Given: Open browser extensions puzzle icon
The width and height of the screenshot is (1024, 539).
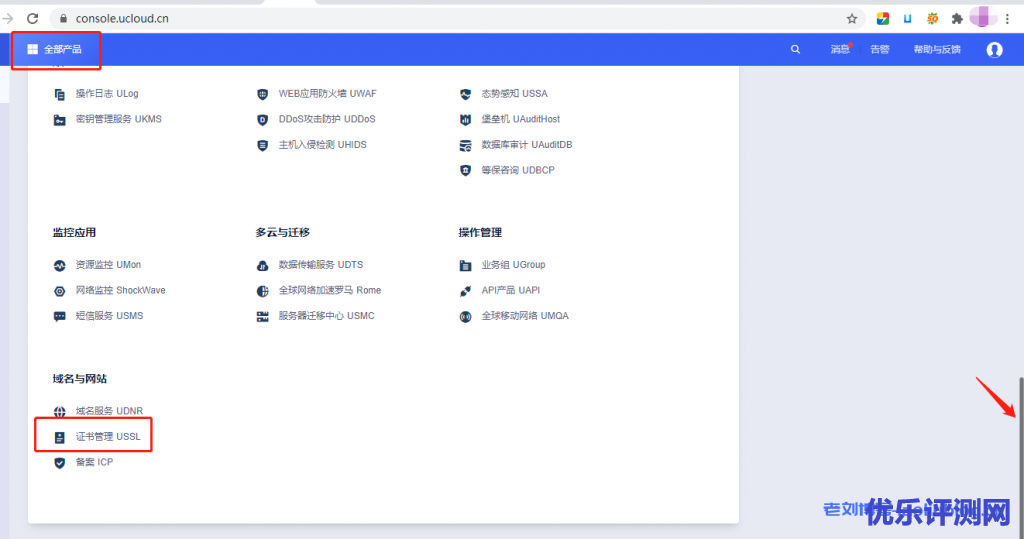Looking at the screenshot, I should pyautogui.click(x=957, y=18).
